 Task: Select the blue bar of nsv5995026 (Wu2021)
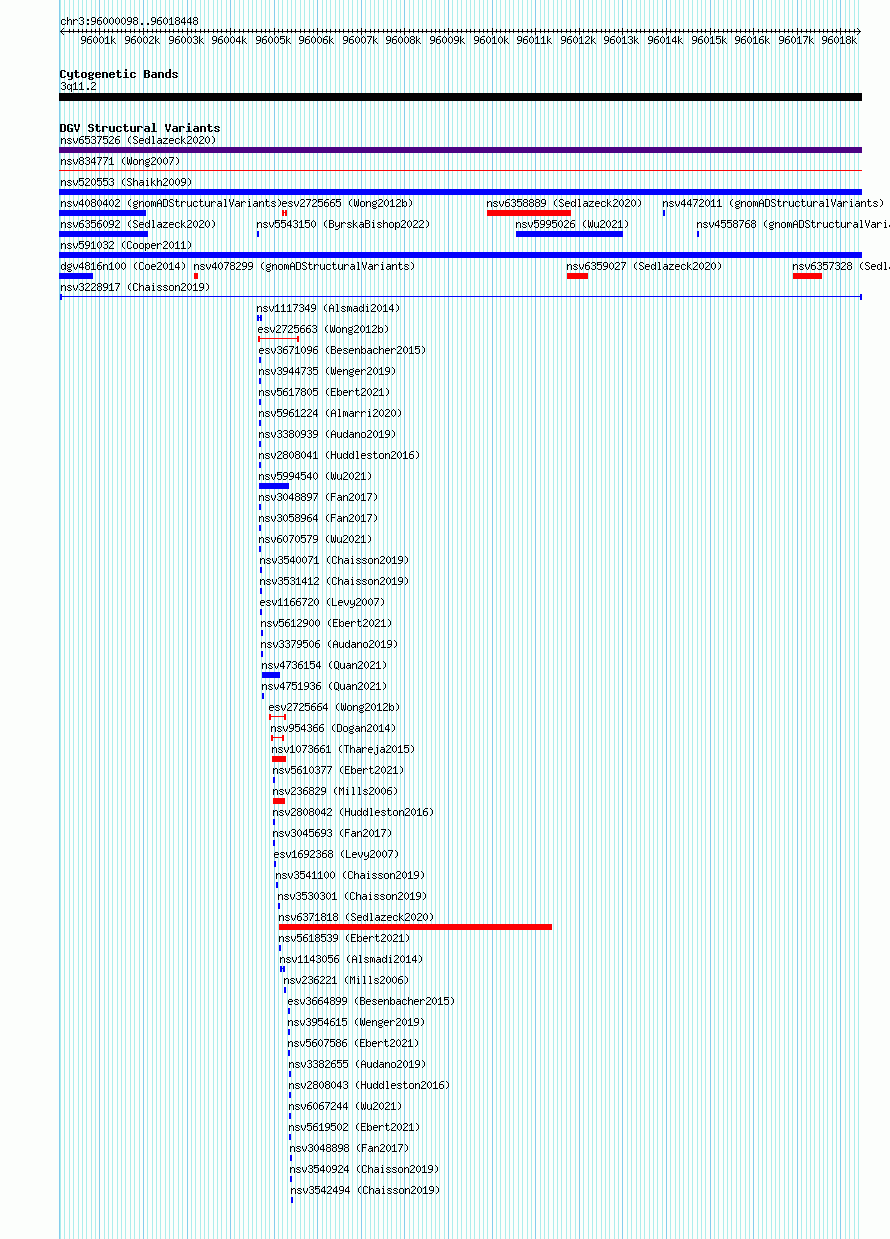(x=569, y=233)
